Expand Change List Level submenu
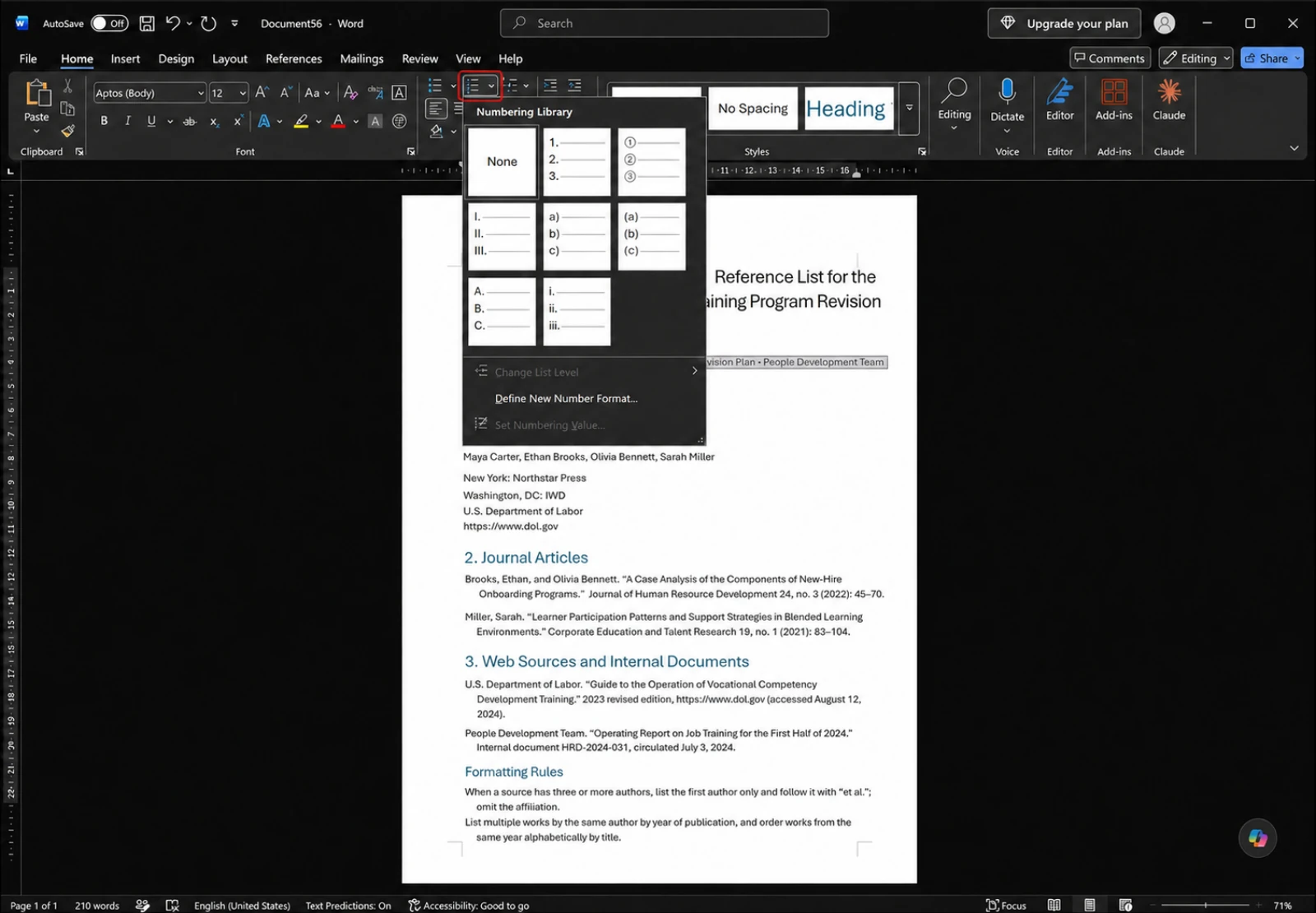Screen dimensions: 1316x913 585,372
